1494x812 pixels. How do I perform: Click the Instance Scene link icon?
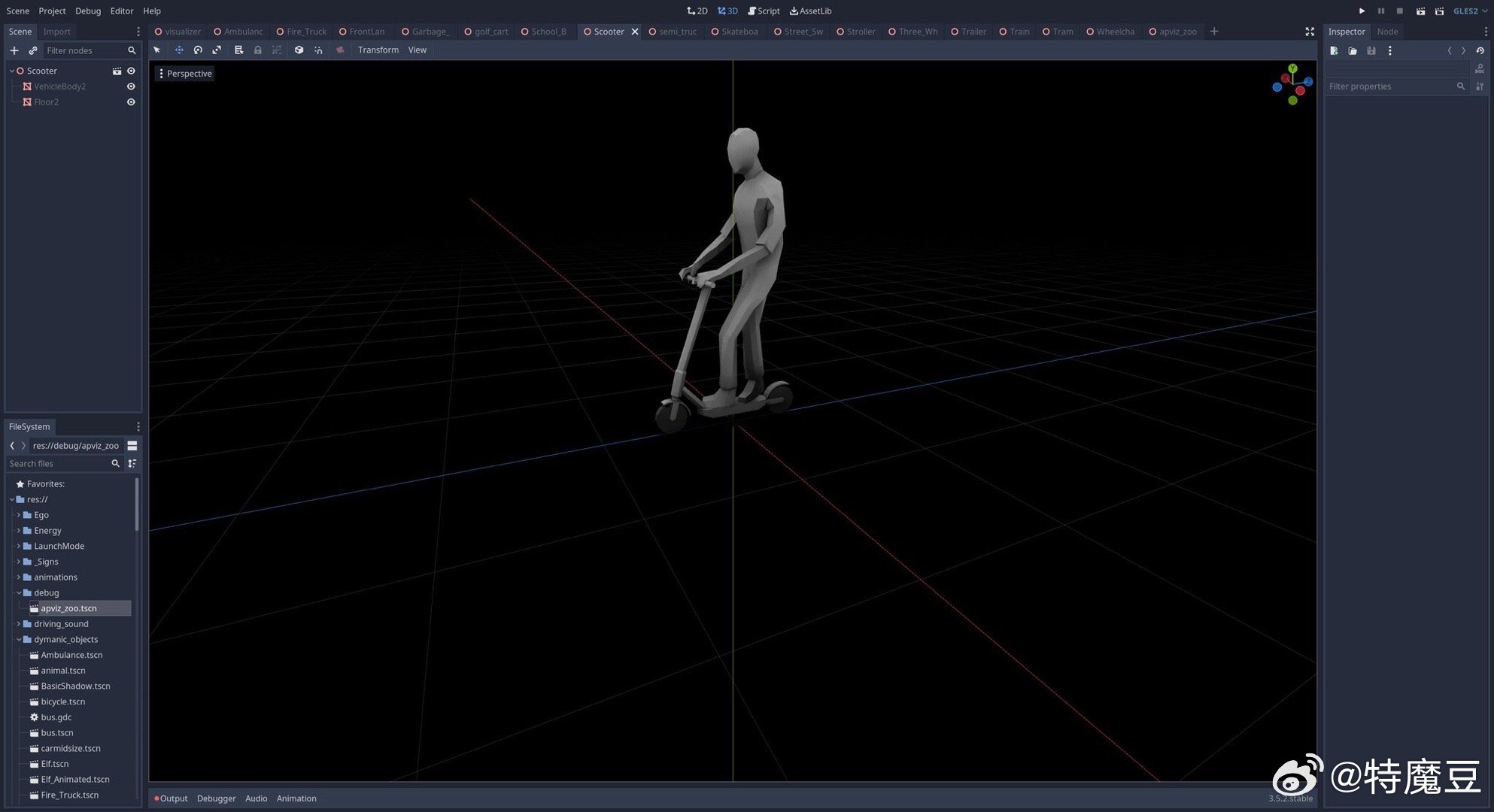(x=32, y=50)
